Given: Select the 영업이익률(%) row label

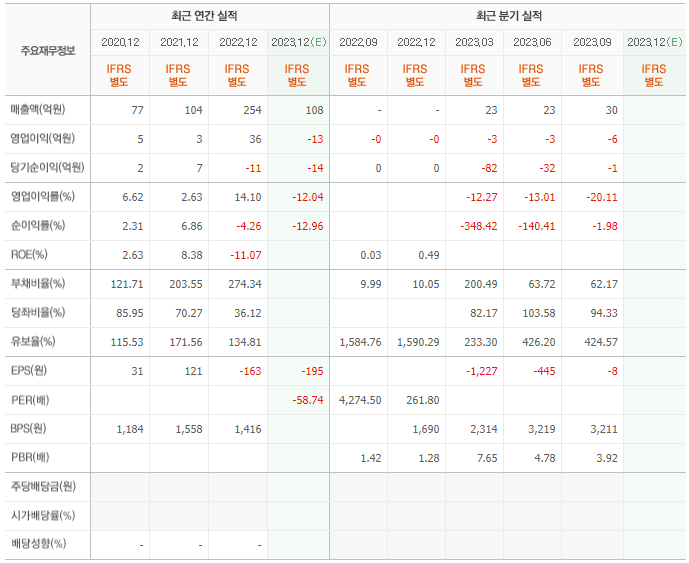Looking at the screenshot, I should (43, 196).
